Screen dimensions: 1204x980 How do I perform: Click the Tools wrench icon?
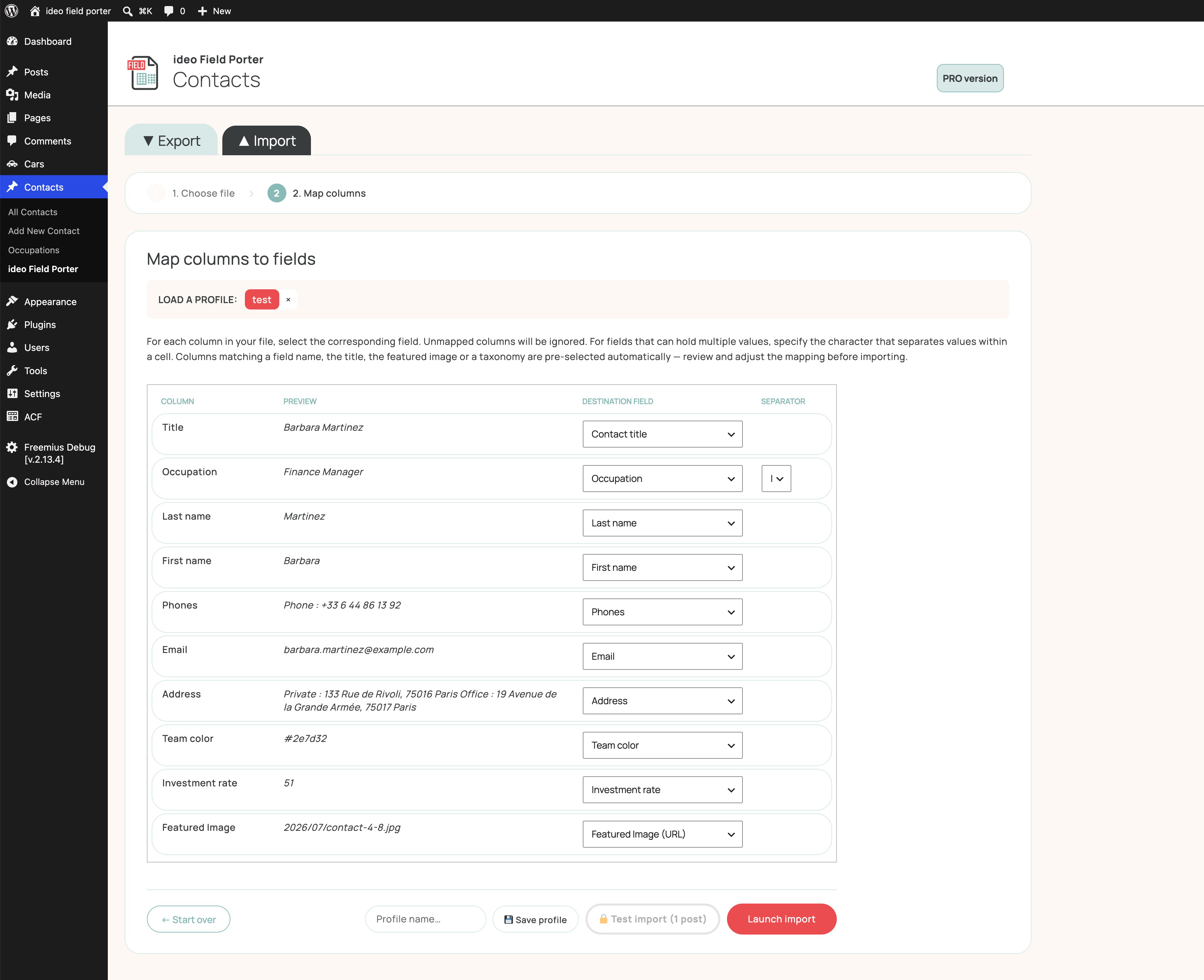(x=12, y=370)
